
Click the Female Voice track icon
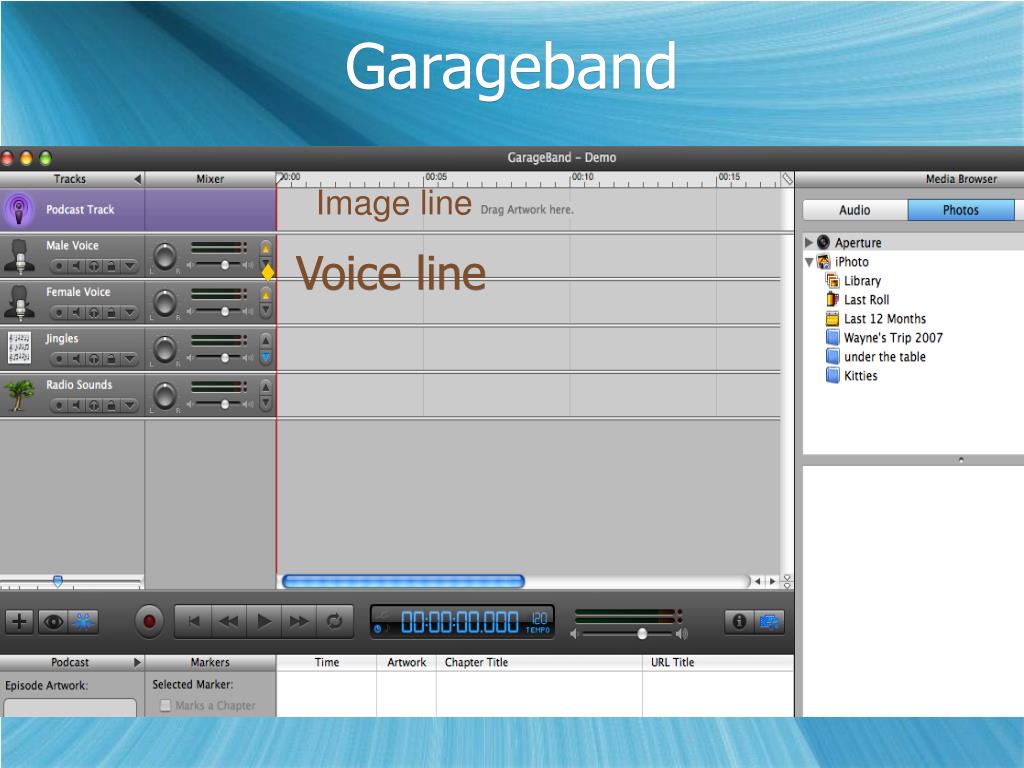click(20, 302)
